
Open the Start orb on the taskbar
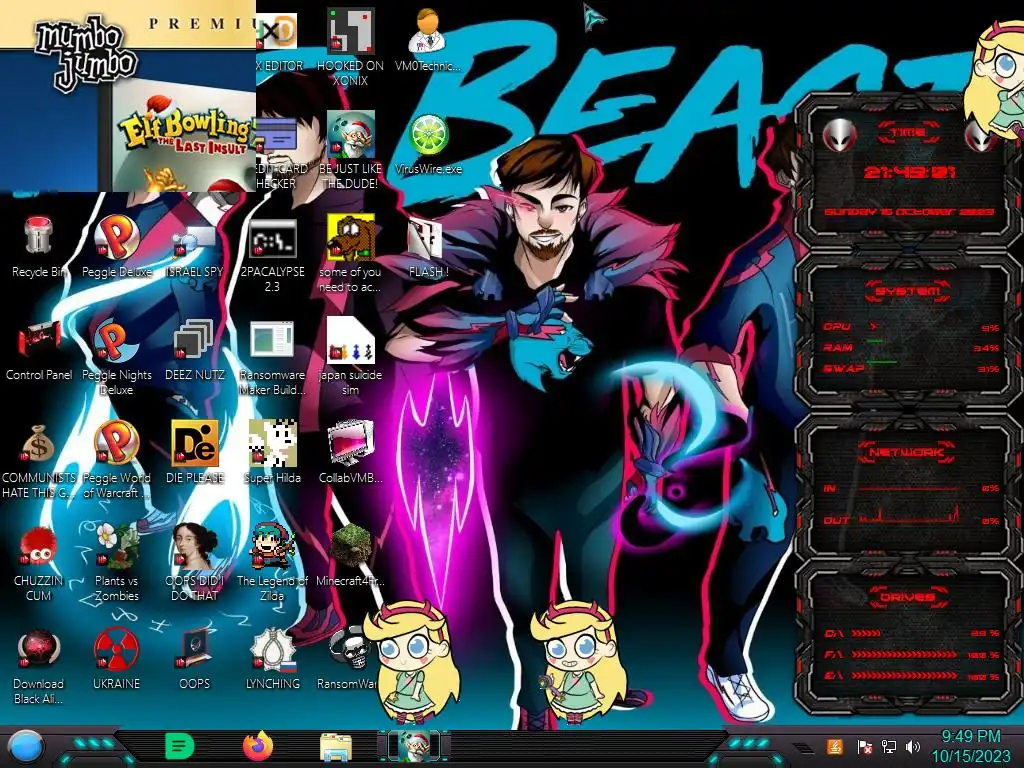tap(25, 746)
